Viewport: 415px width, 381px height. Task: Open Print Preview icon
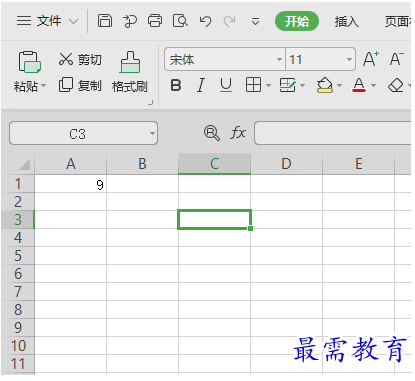click(x=180, y=21)
